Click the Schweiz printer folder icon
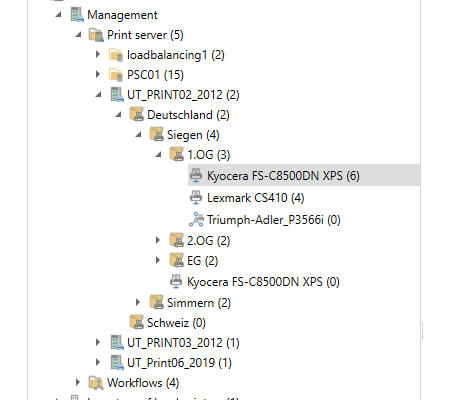The width and height of the screenshot is (450, 400). (x=137, y=322)
